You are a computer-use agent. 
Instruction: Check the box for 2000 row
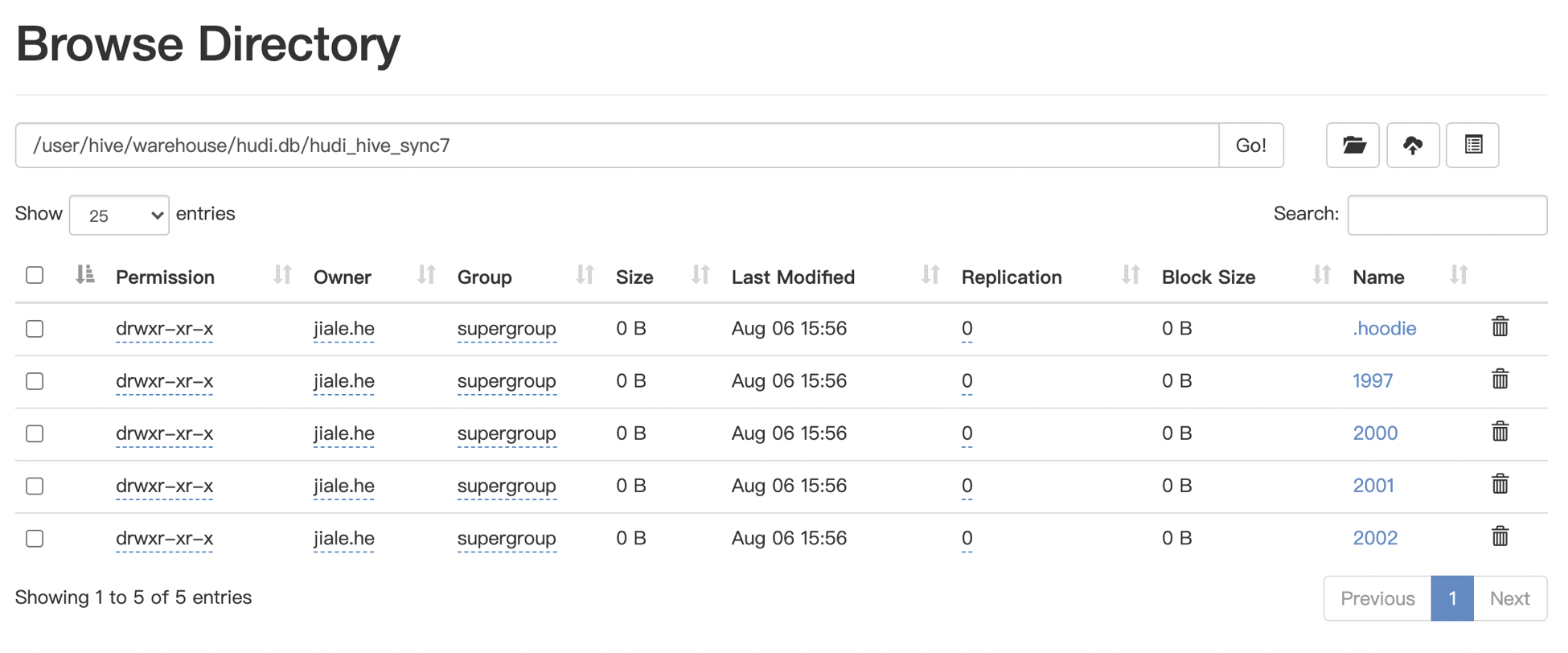[35, 433]
